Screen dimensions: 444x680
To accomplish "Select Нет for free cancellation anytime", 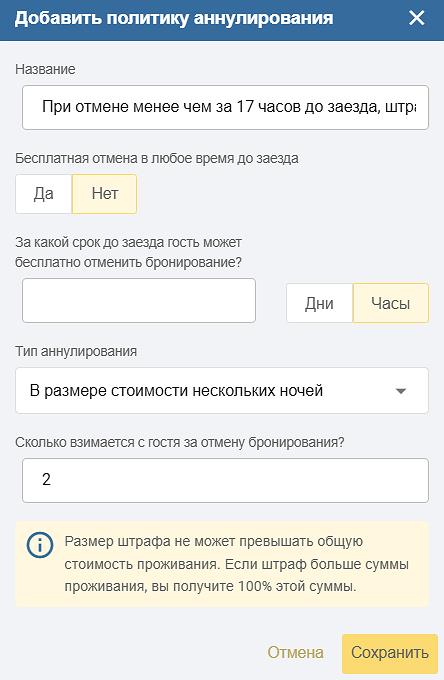I will 104,194.
